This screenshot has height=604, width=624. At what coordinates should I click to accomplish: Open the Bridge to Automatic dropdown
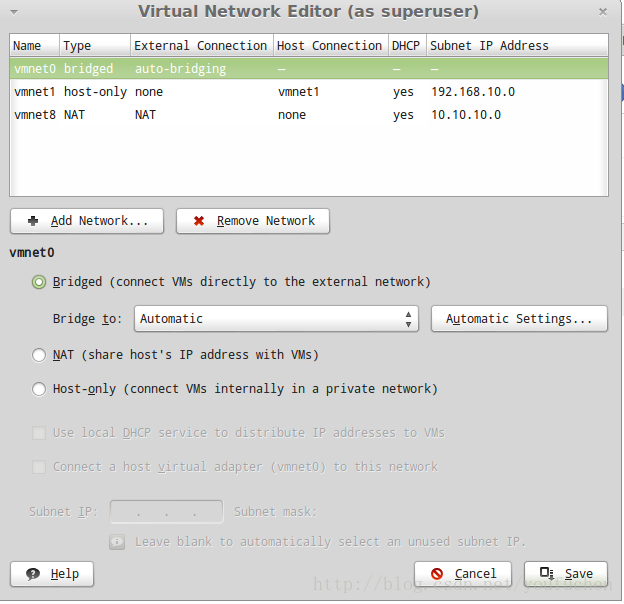(276, 318)
